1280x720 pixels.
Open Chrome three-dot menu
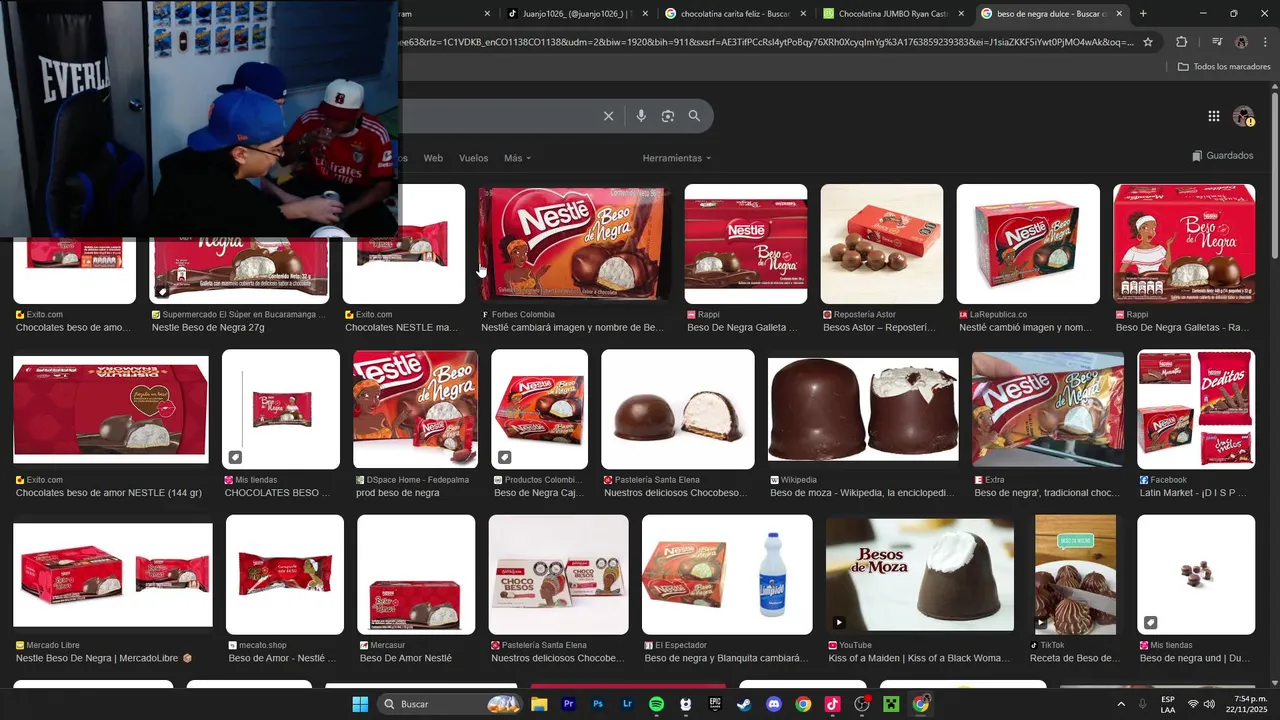(x=1264, y=42)
